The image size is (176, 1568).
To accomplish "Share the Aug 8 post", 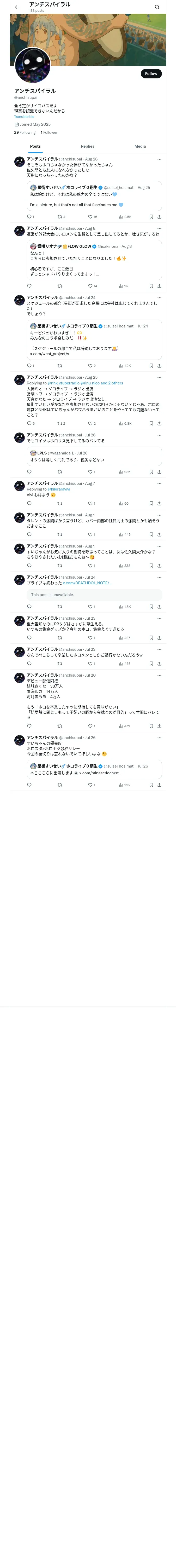I will tap(160, 286).
